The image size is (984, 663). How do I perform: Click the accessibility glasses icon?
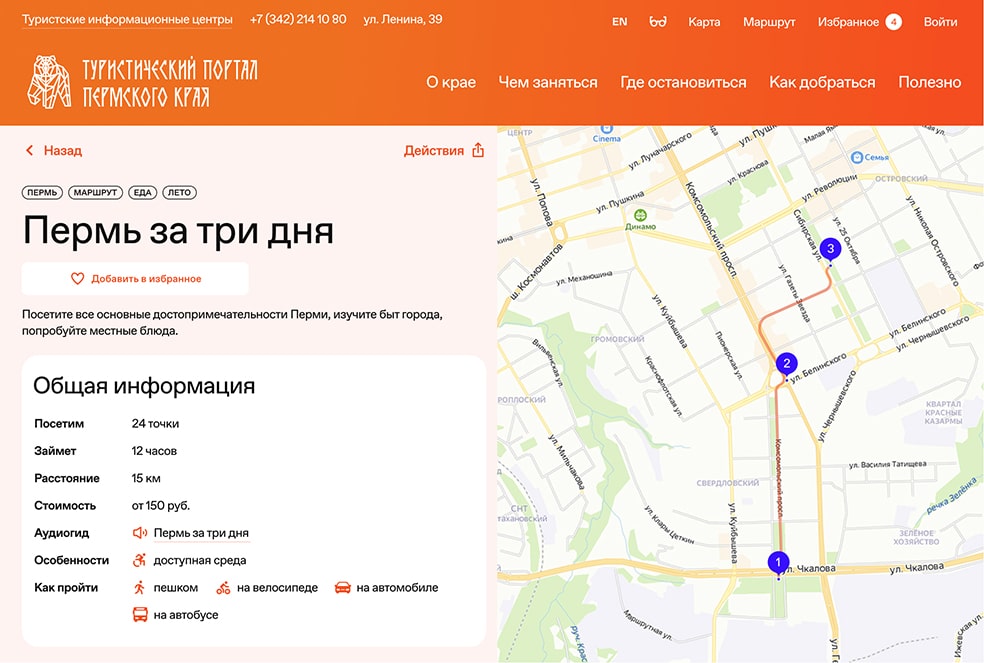(x=657, y=22)
